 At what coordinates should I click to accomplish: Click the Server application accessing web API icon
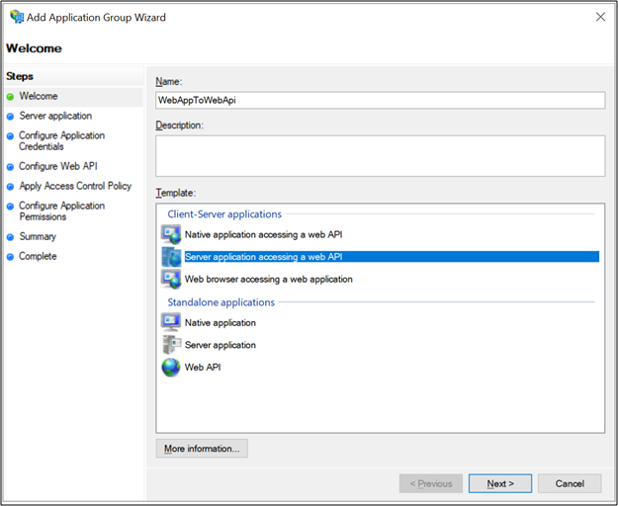coord(171,257)
